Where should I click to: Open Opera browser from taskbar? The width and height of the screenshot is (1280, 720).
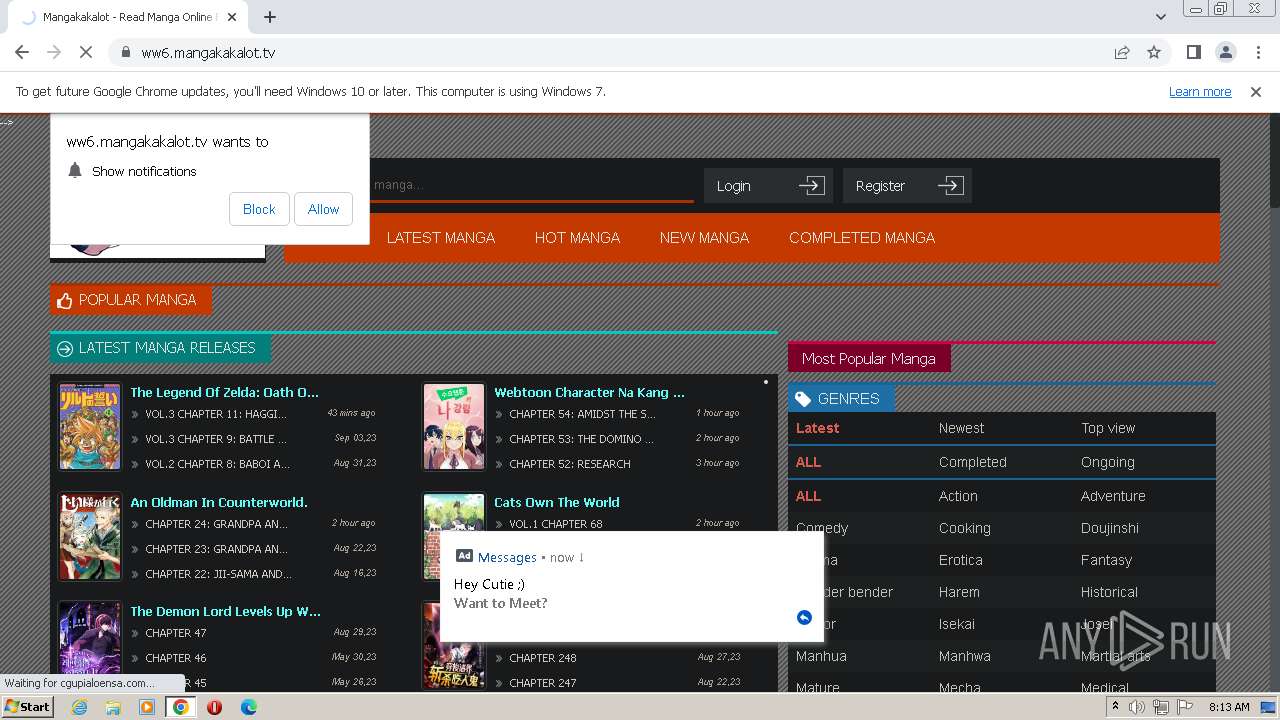coord(214,707)
